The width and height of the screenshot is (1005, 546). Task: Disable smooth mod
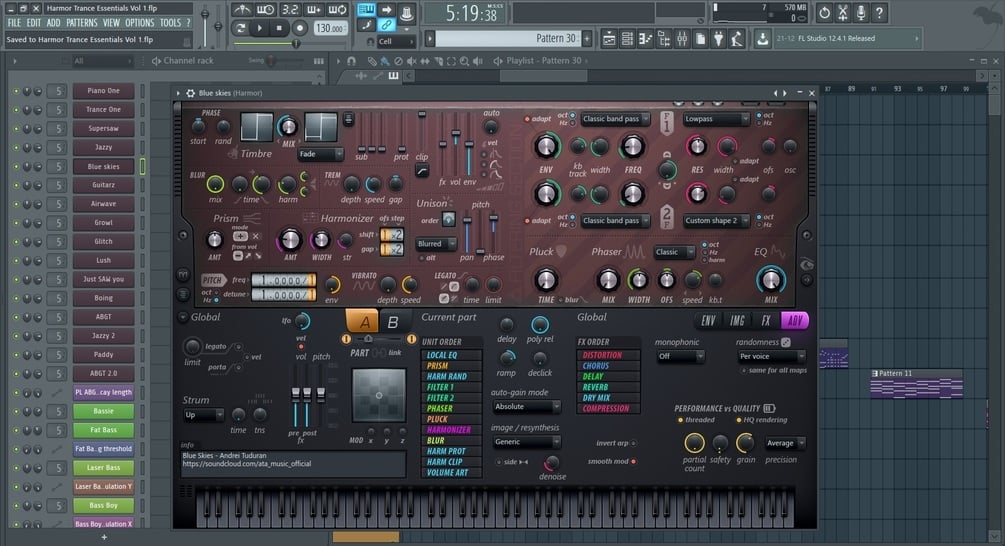click(633, 461)
